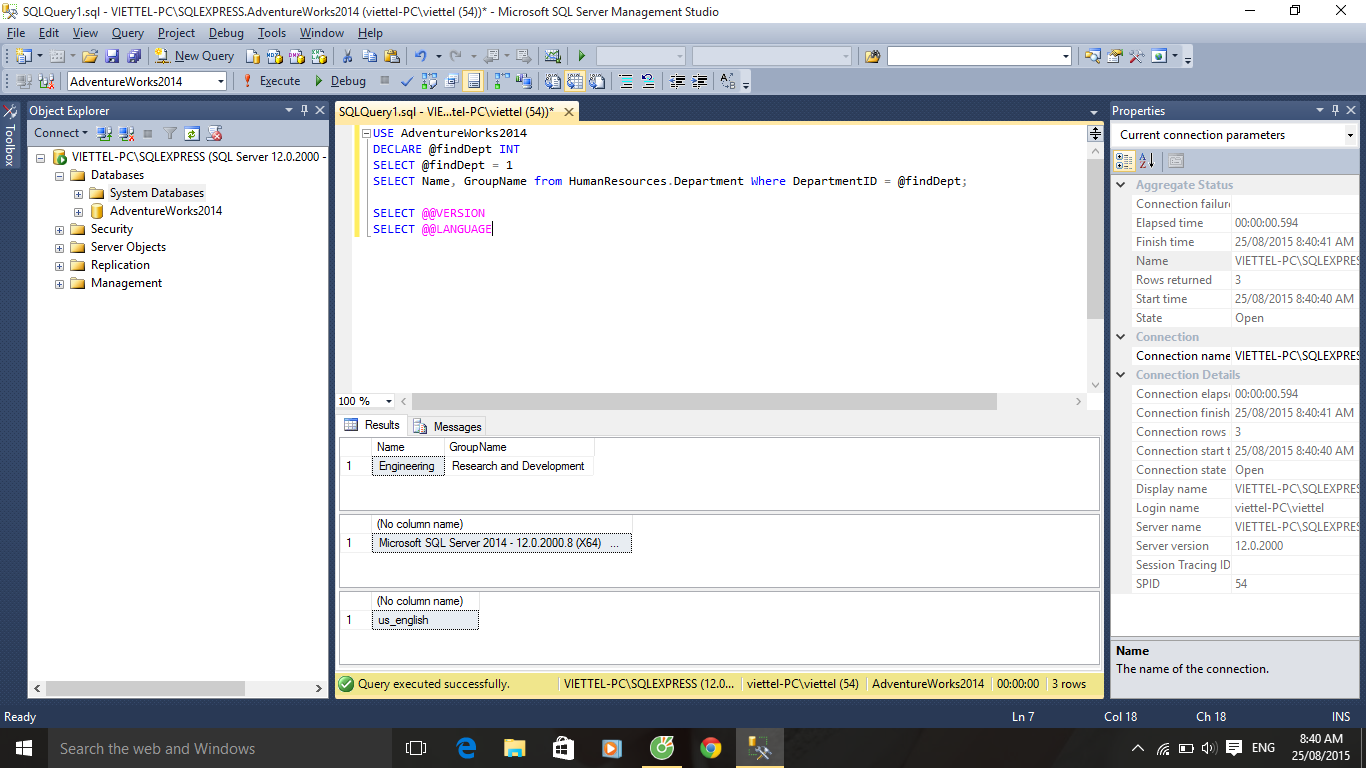1366x768 pixels.
Task: Toggle Categorized view in Properties panel
Action: pos(1124,160)
